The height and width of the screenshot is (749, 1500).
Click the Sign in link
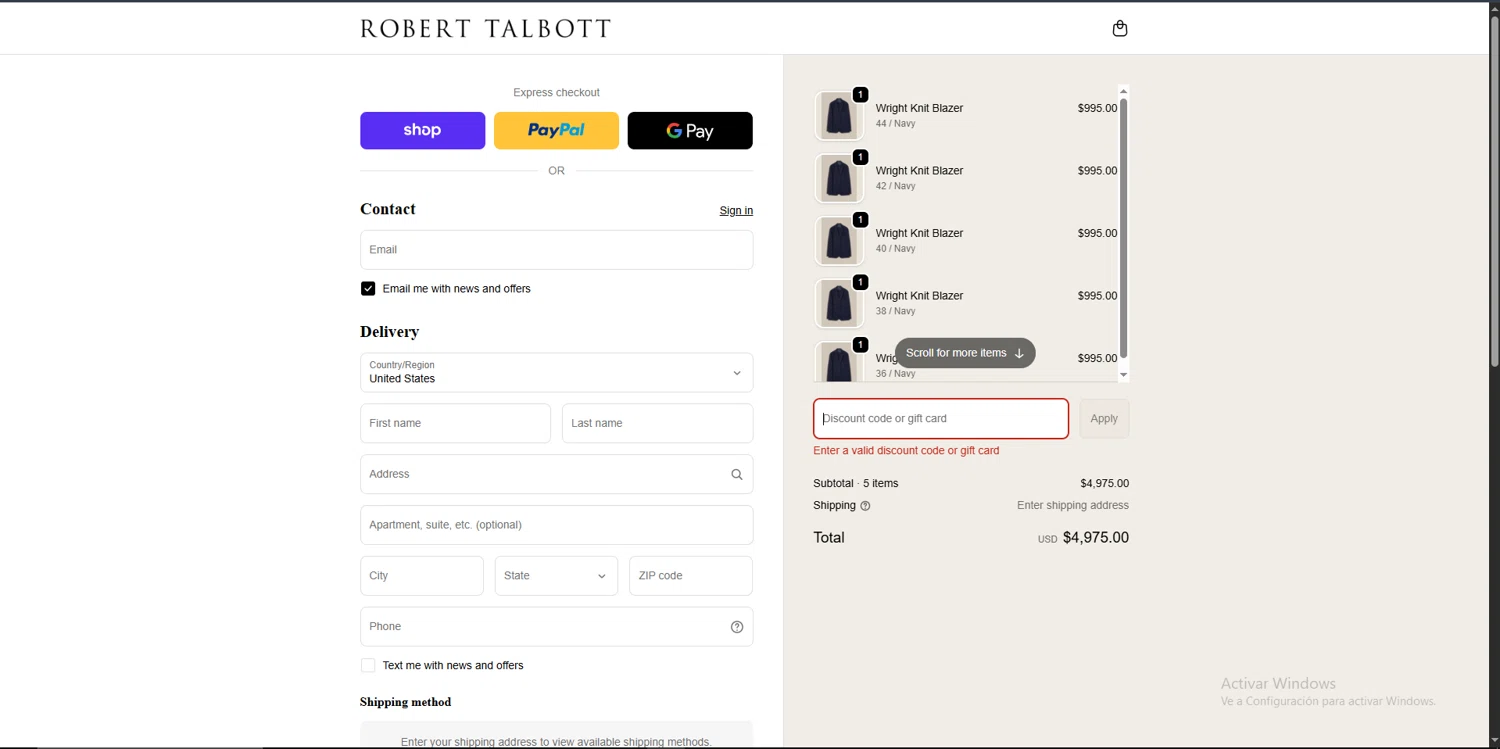736,211
